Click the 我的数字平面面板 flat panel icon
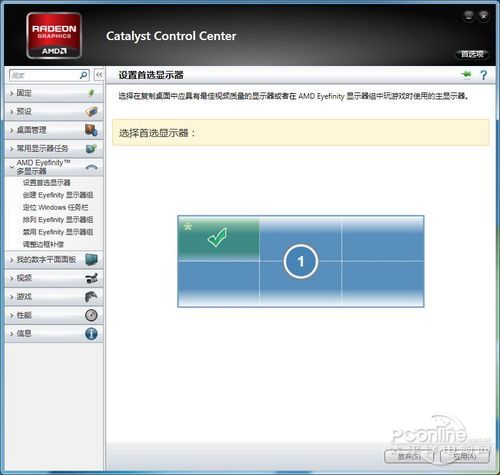The image size is (500, 475). pyautogui.click(x=91, y=259)
